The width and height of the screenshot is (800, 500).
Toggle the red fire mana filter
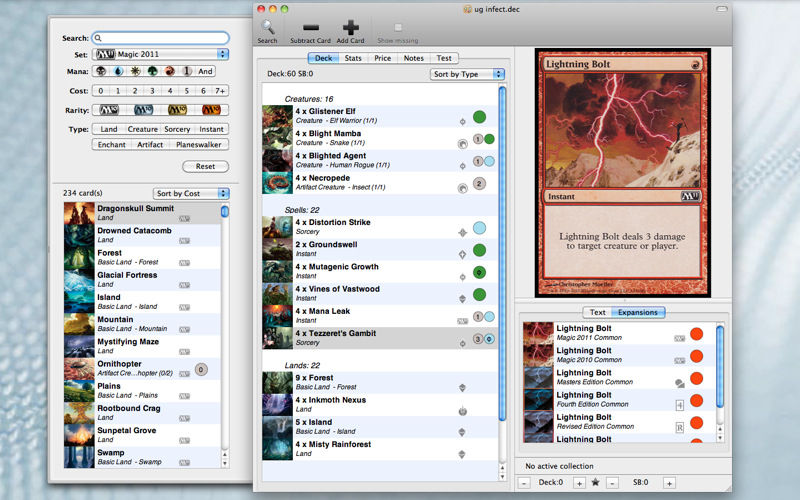(170, 71)
